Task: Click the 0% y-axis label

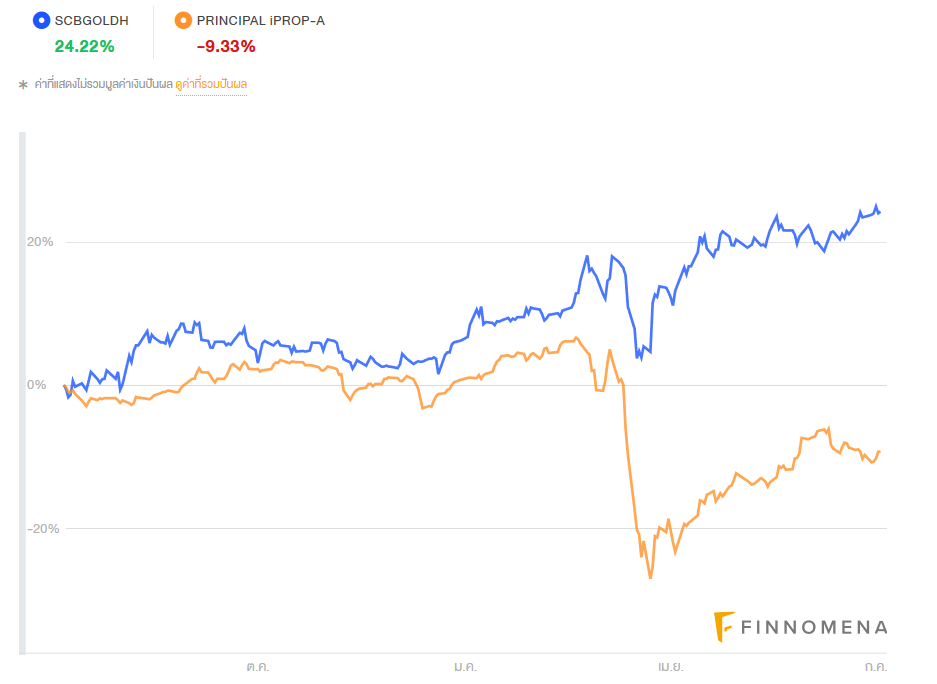Action: coord(40,385)
